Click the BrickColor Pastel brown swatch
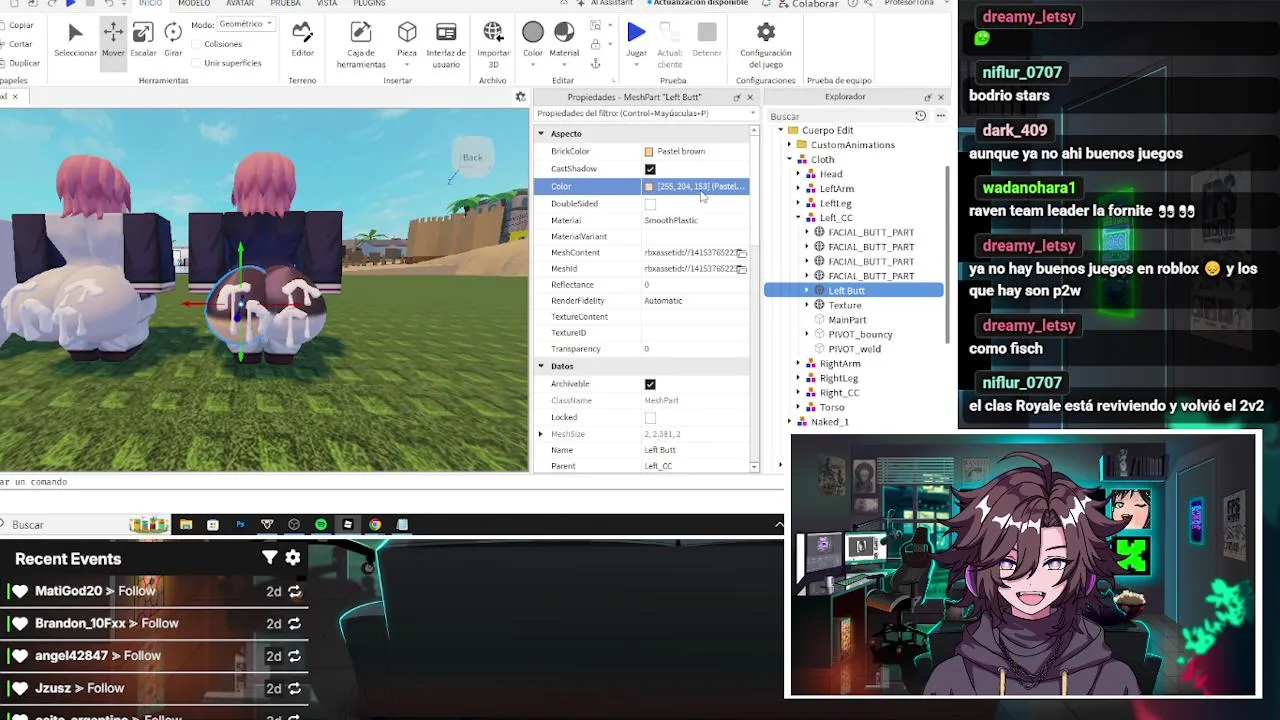 click(649, 152)
